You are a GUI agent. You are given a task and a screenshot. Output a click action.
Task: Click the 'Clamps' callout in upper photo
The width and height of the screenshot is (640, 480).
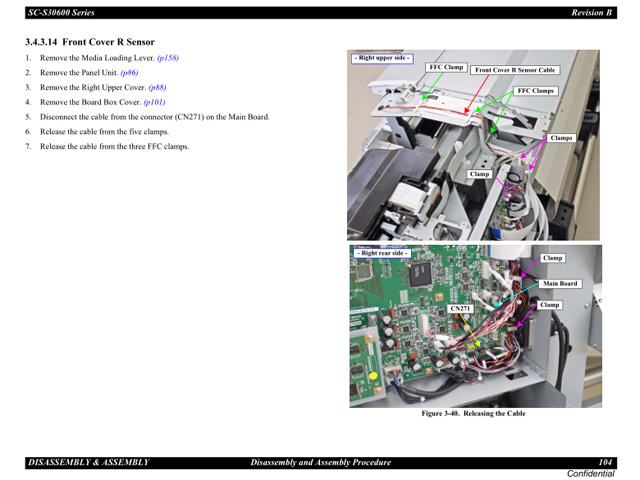pos(561,138)
